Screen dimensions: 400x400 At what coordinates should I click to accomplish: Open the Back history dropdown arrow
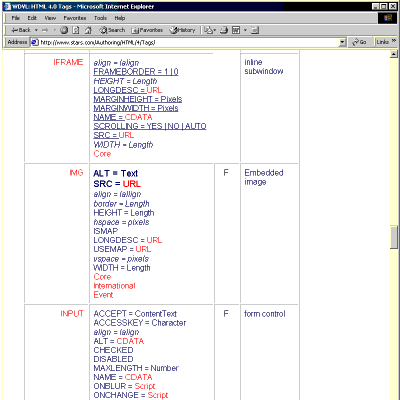[x=36, y=30]
